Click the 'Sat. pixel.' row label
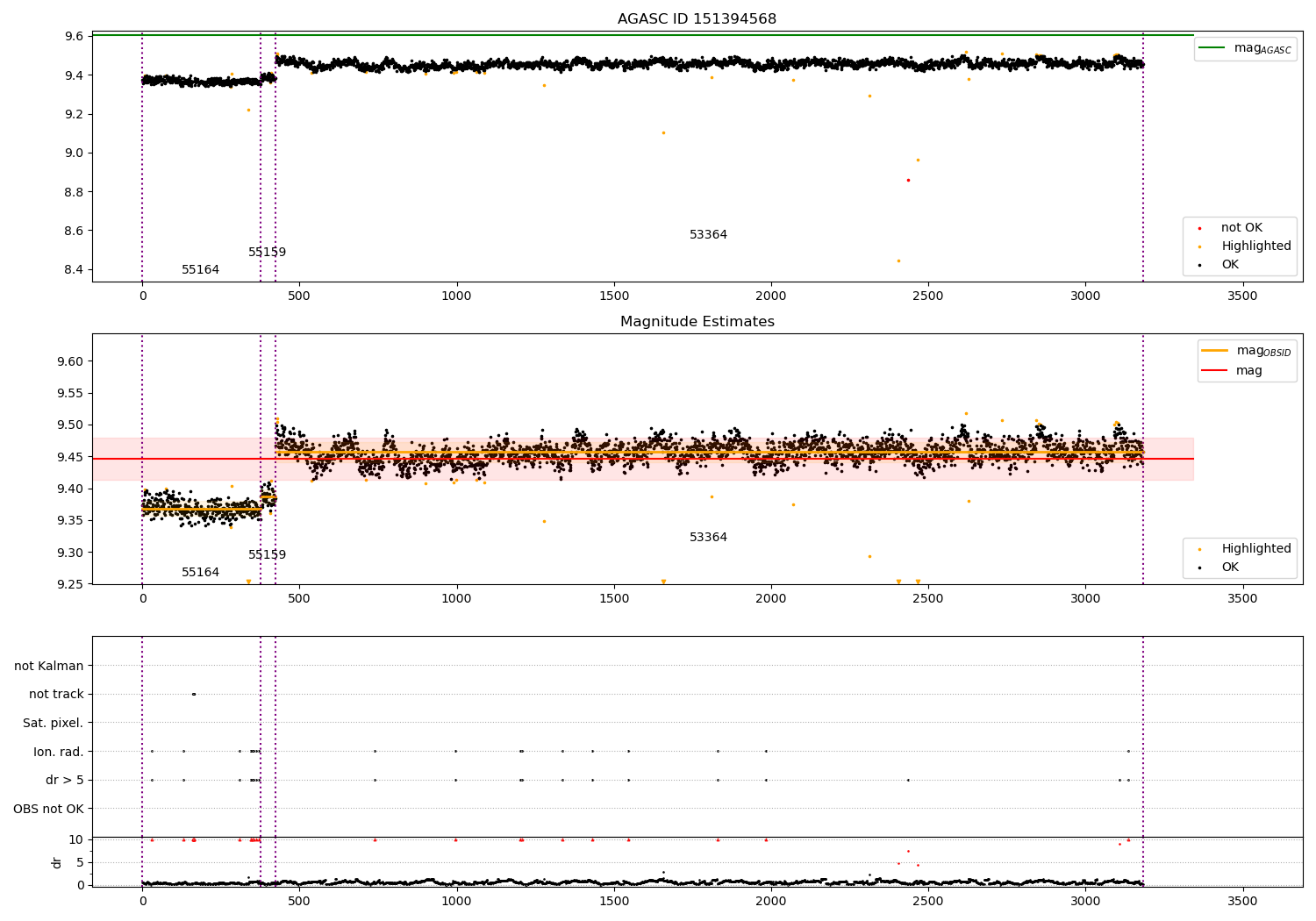This screenshot has width=1316, height=921. 53,724
